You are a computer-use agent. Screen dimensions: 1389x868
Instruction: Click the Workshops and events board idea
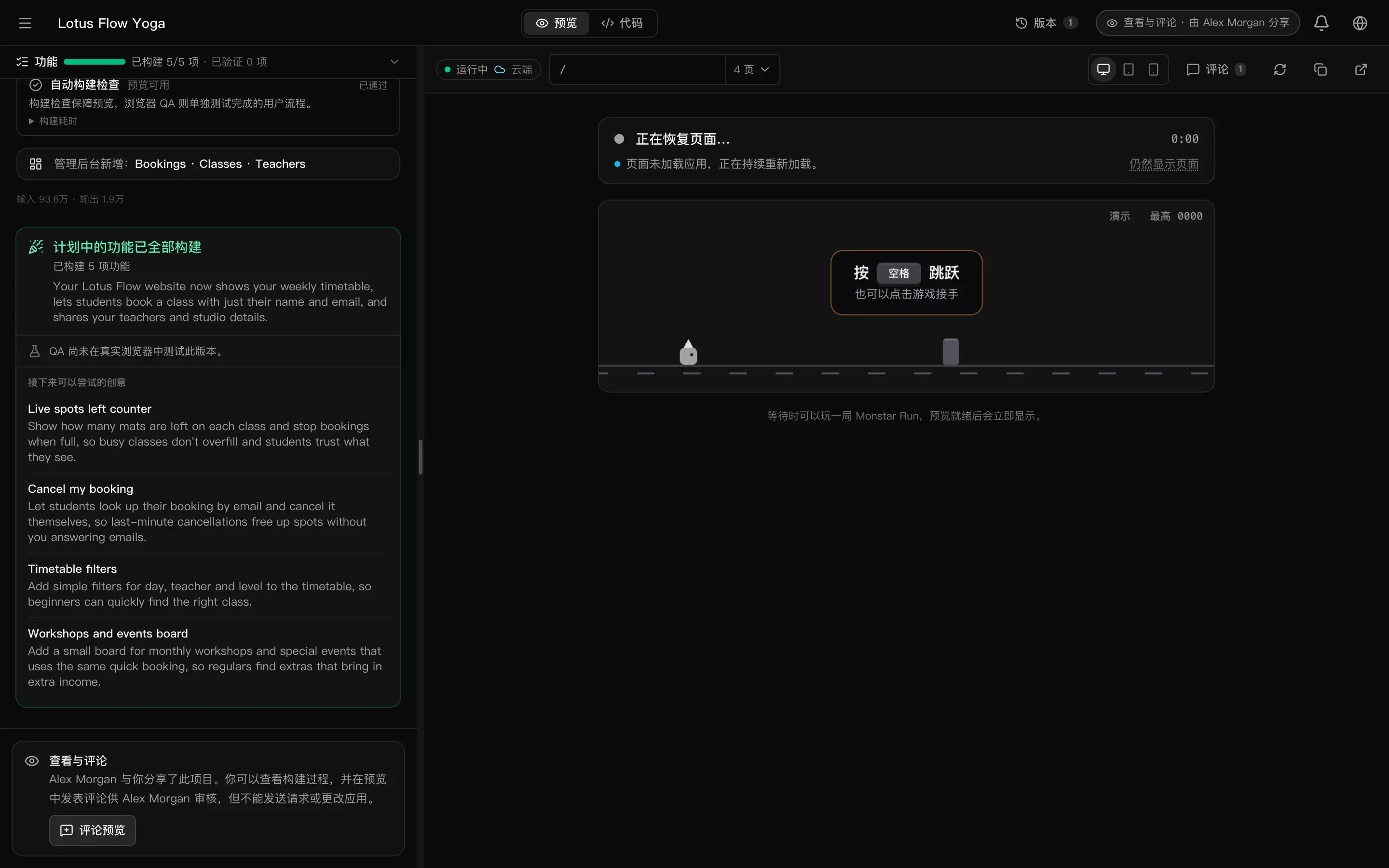point(208,657)
